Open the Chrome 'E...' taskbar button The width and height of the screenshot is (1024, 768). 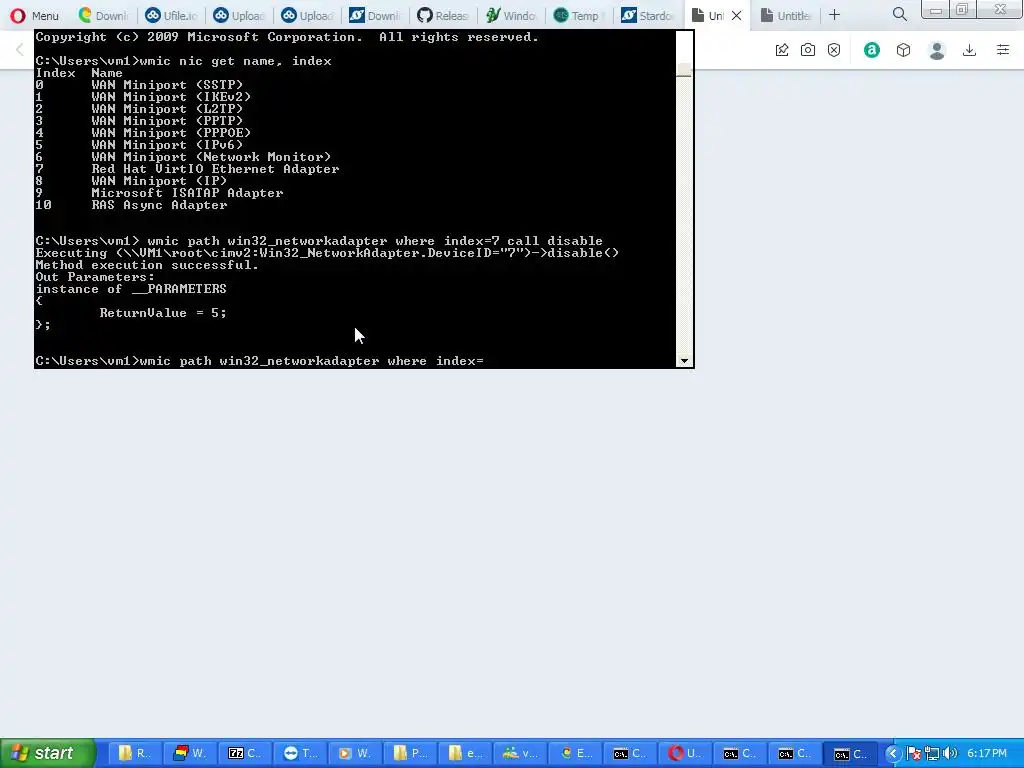click(x=574, y=753)
